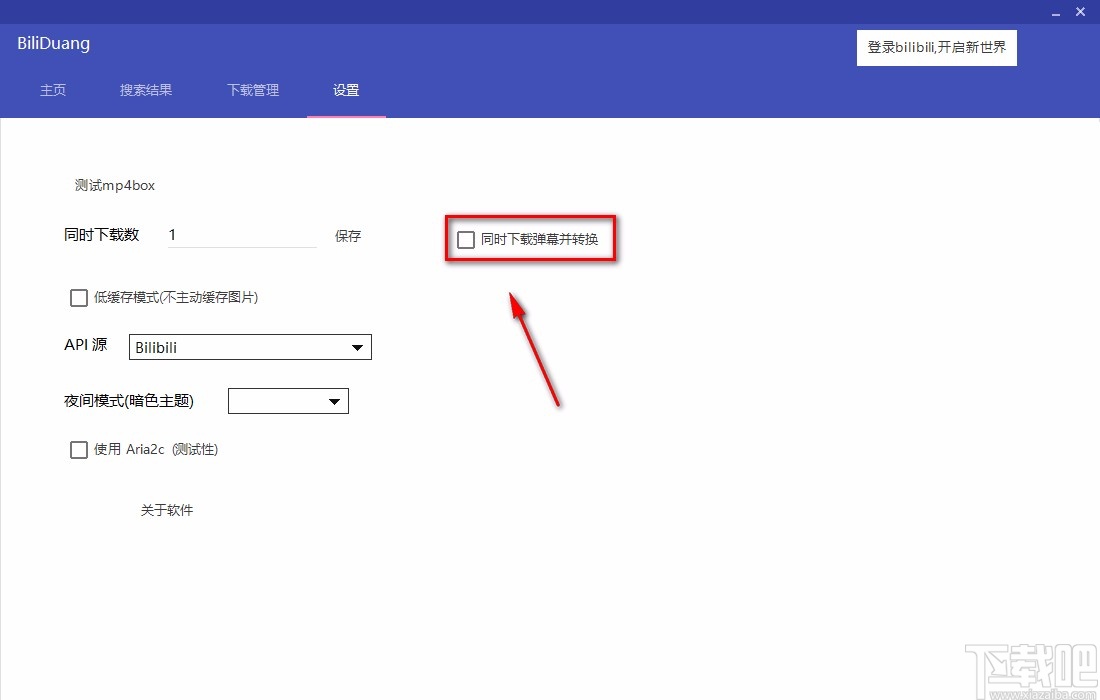Click the highlighted danmaku download checkbox
Image resolution: width=1100 pixels, height=700 pixels.
coord(465,239)
